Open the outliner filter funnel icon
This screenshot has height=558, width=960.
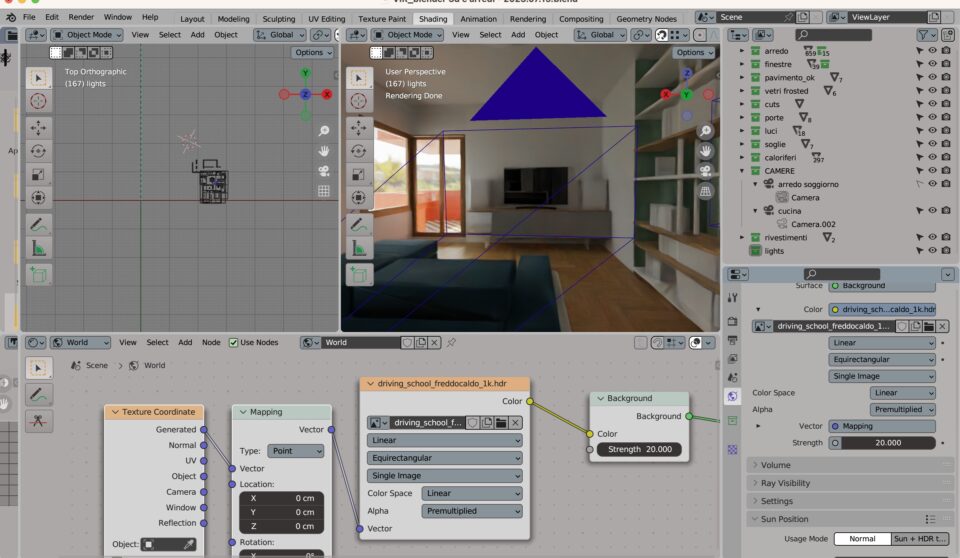coord(923,35)
